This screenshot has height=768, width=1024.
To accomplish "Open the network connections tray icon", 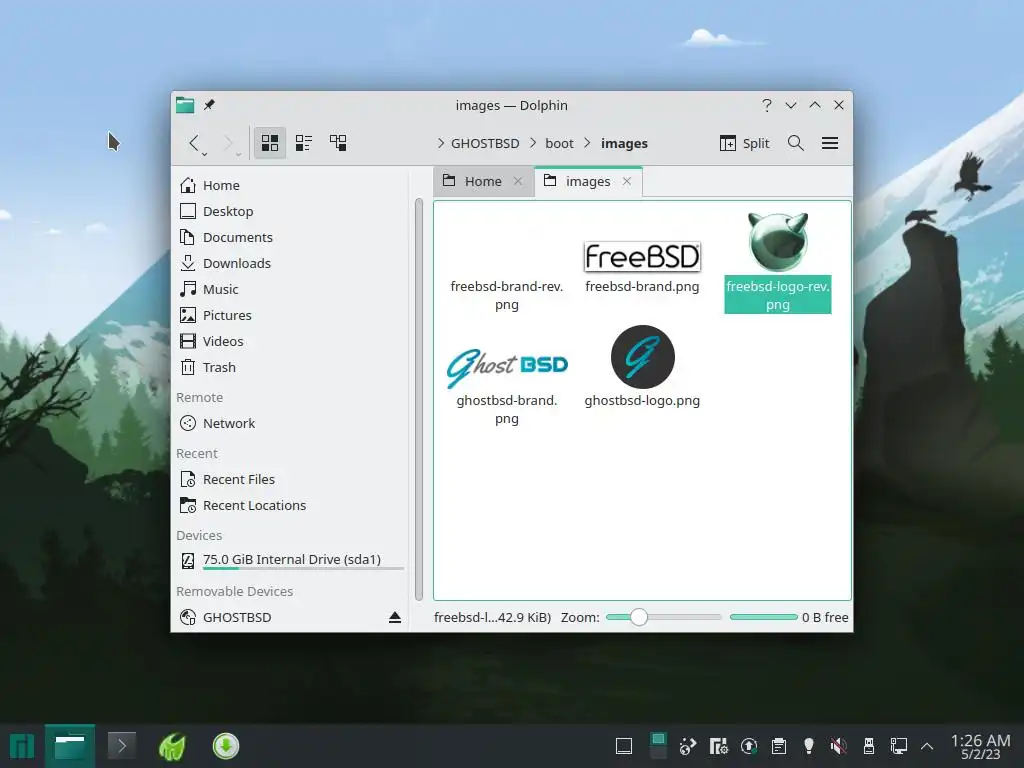I will coord(899,746).
